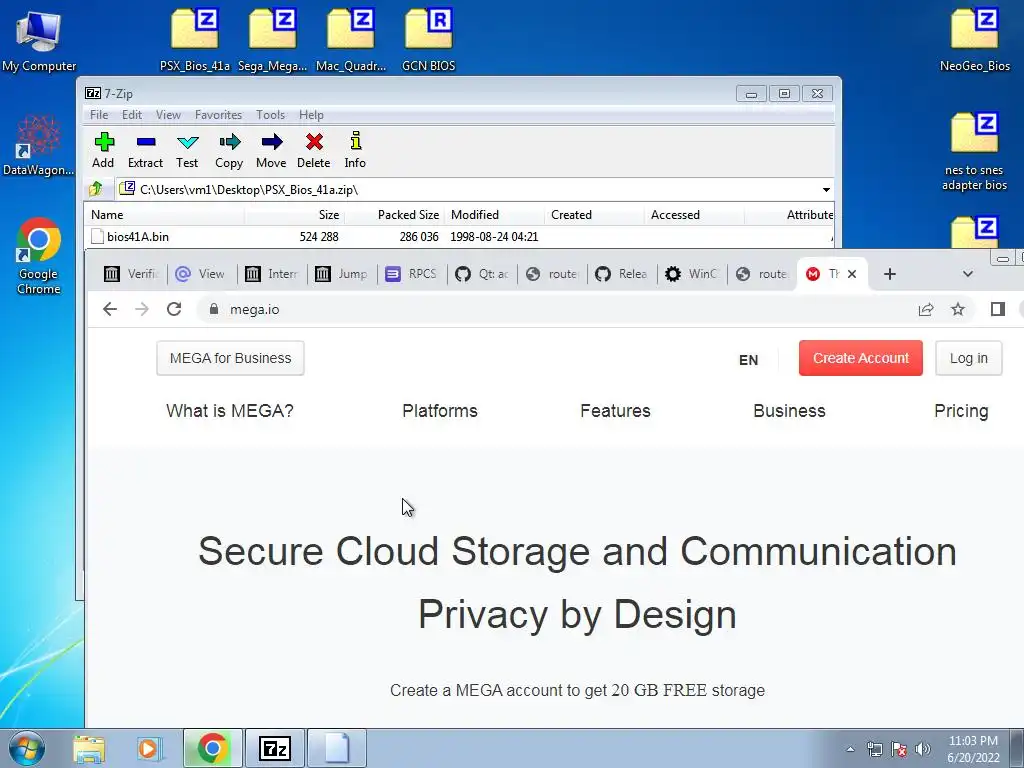This screenshot has width=1024, height=768.
Task: Reload the mega.io page
Action: (x=174, y=310)
